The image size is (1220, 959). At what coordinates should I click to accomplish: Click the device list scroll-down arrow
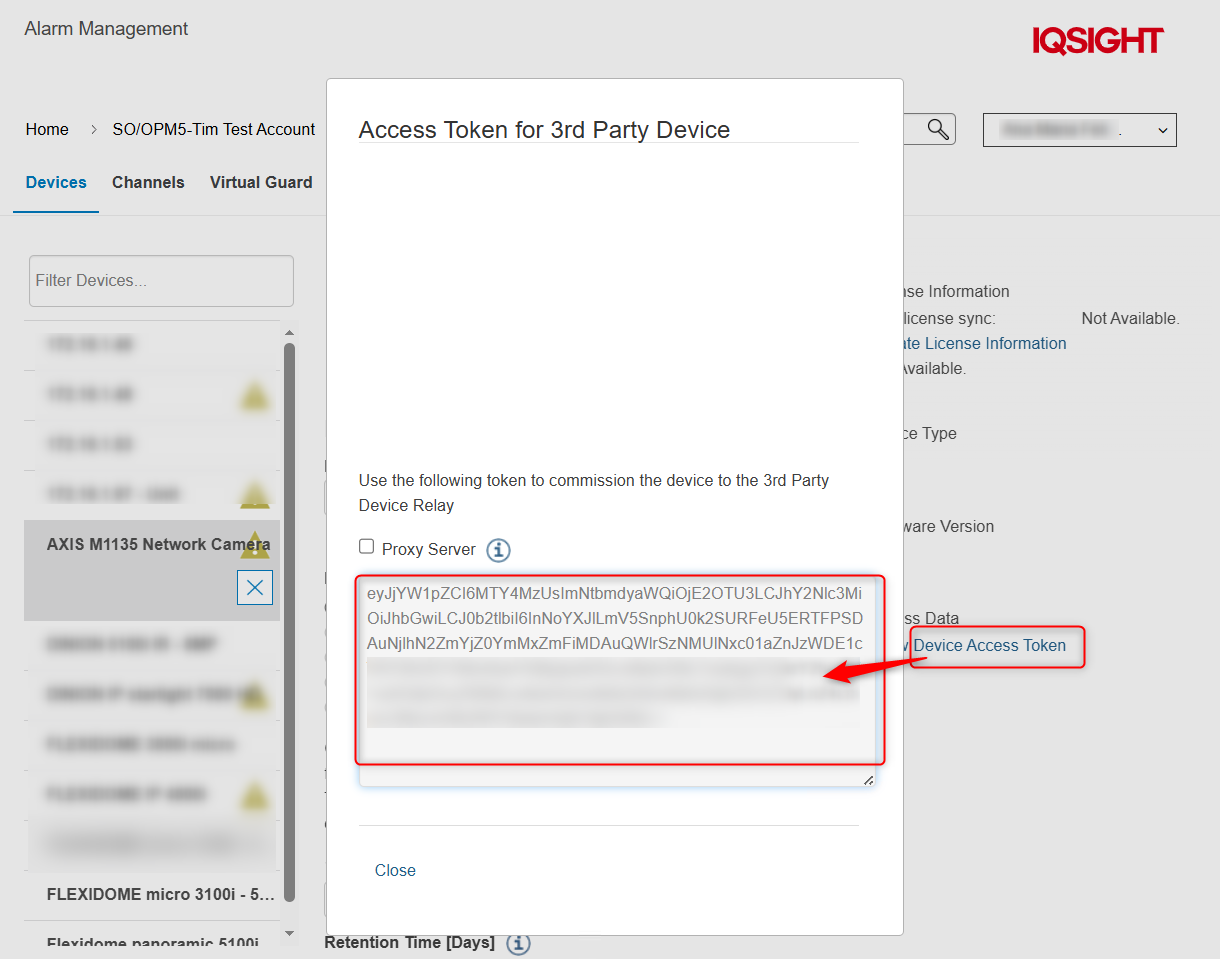(289, 933)
